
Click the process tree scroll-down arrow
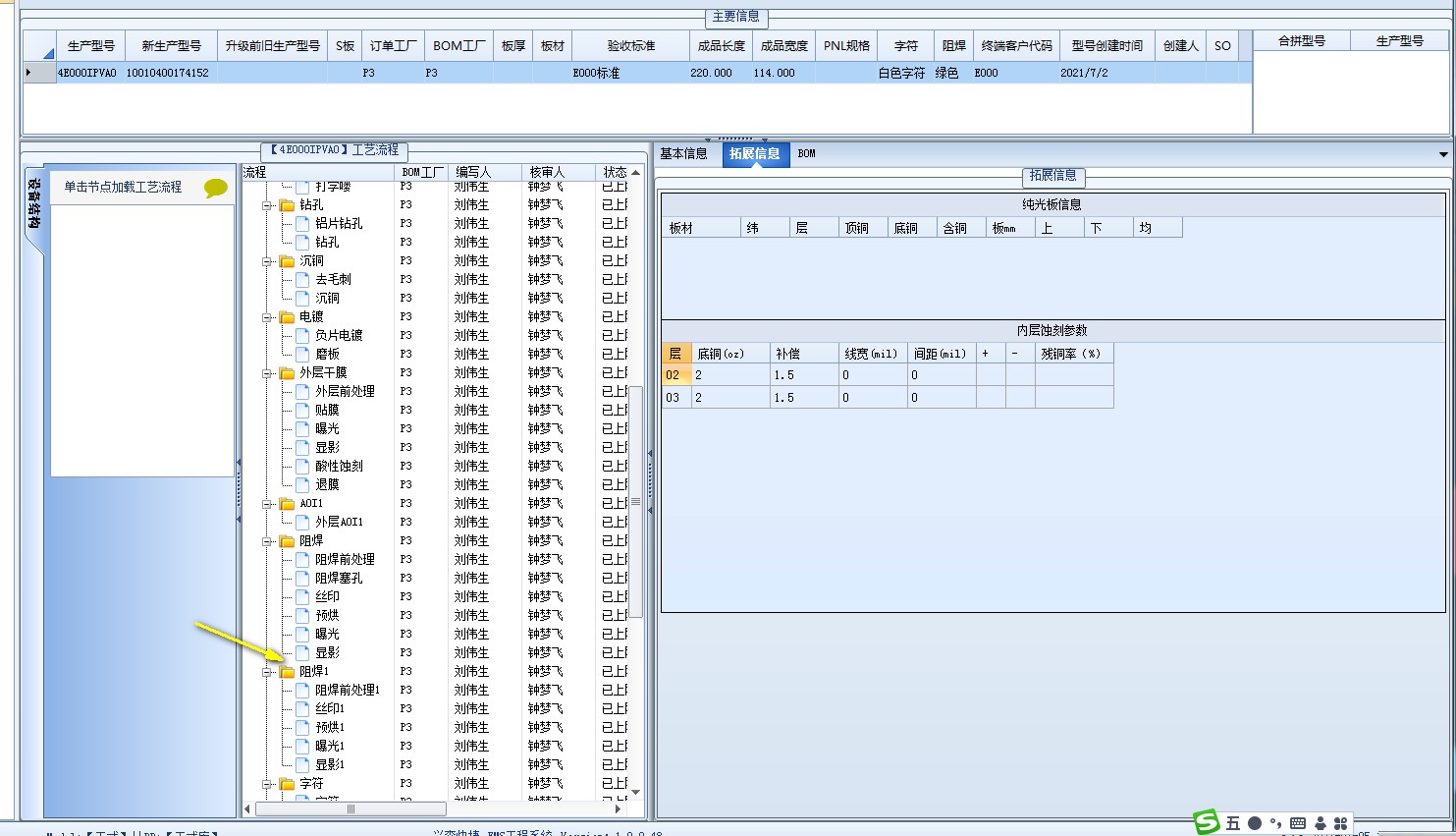coord(636,793)
